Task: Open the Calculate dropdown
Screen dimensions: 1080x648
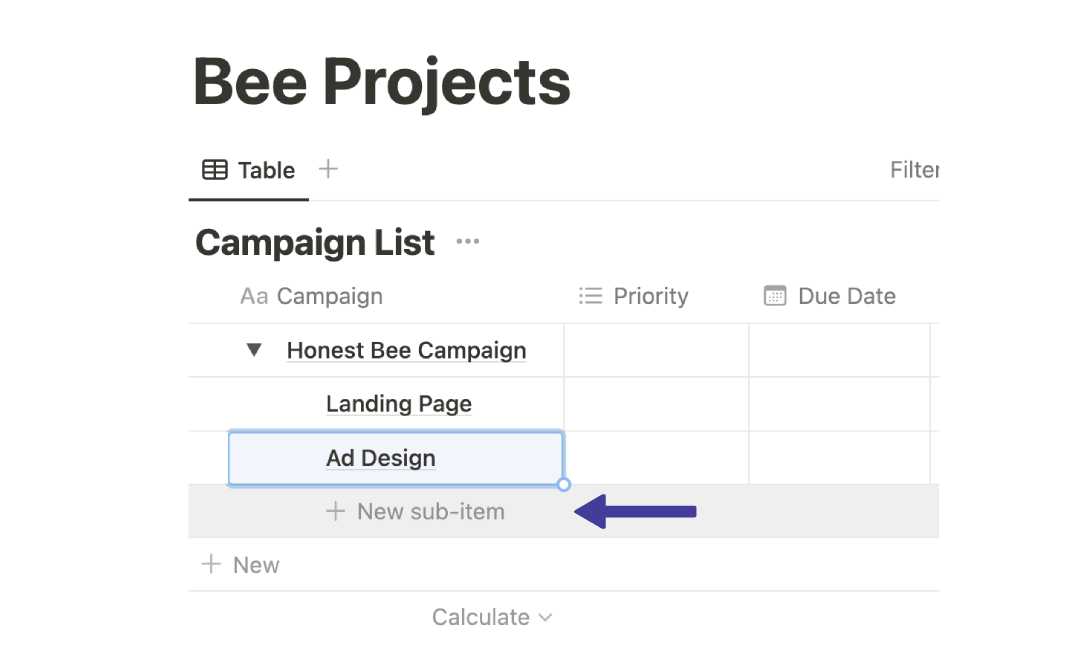Action: point(492,617)
